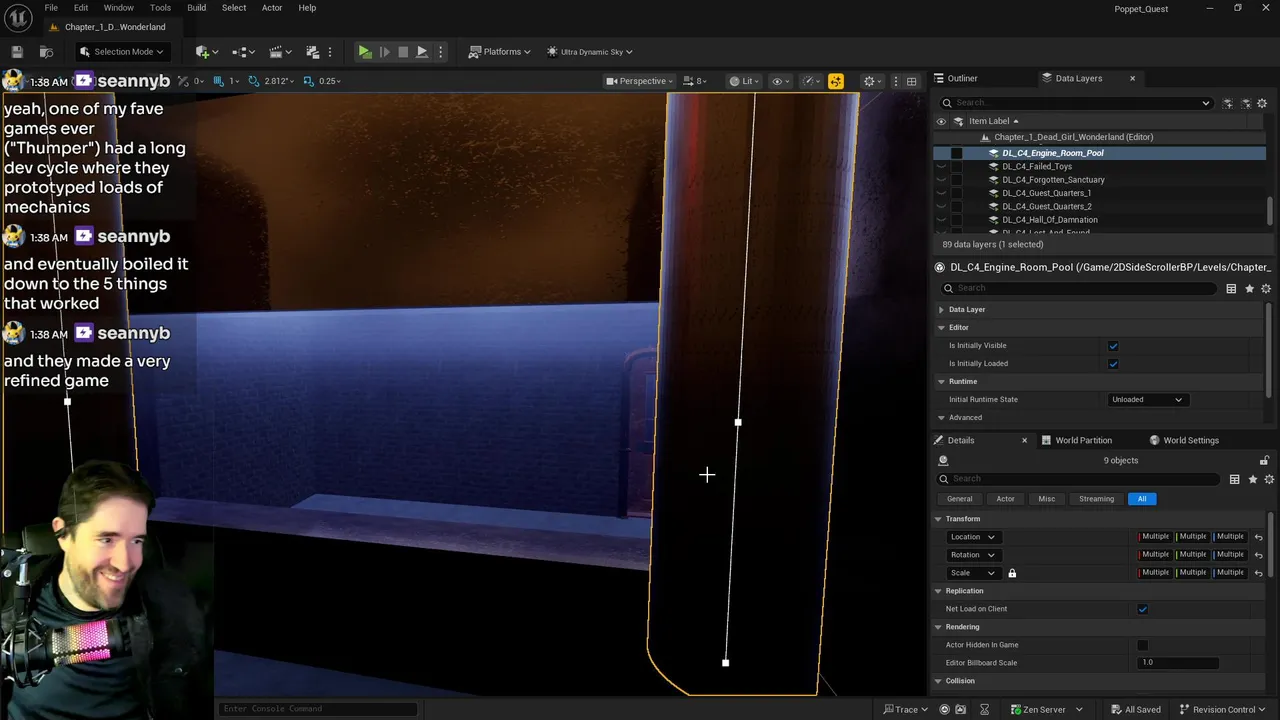Open the Window menu
Screen dimensions: 1280x720
[118, 8]
